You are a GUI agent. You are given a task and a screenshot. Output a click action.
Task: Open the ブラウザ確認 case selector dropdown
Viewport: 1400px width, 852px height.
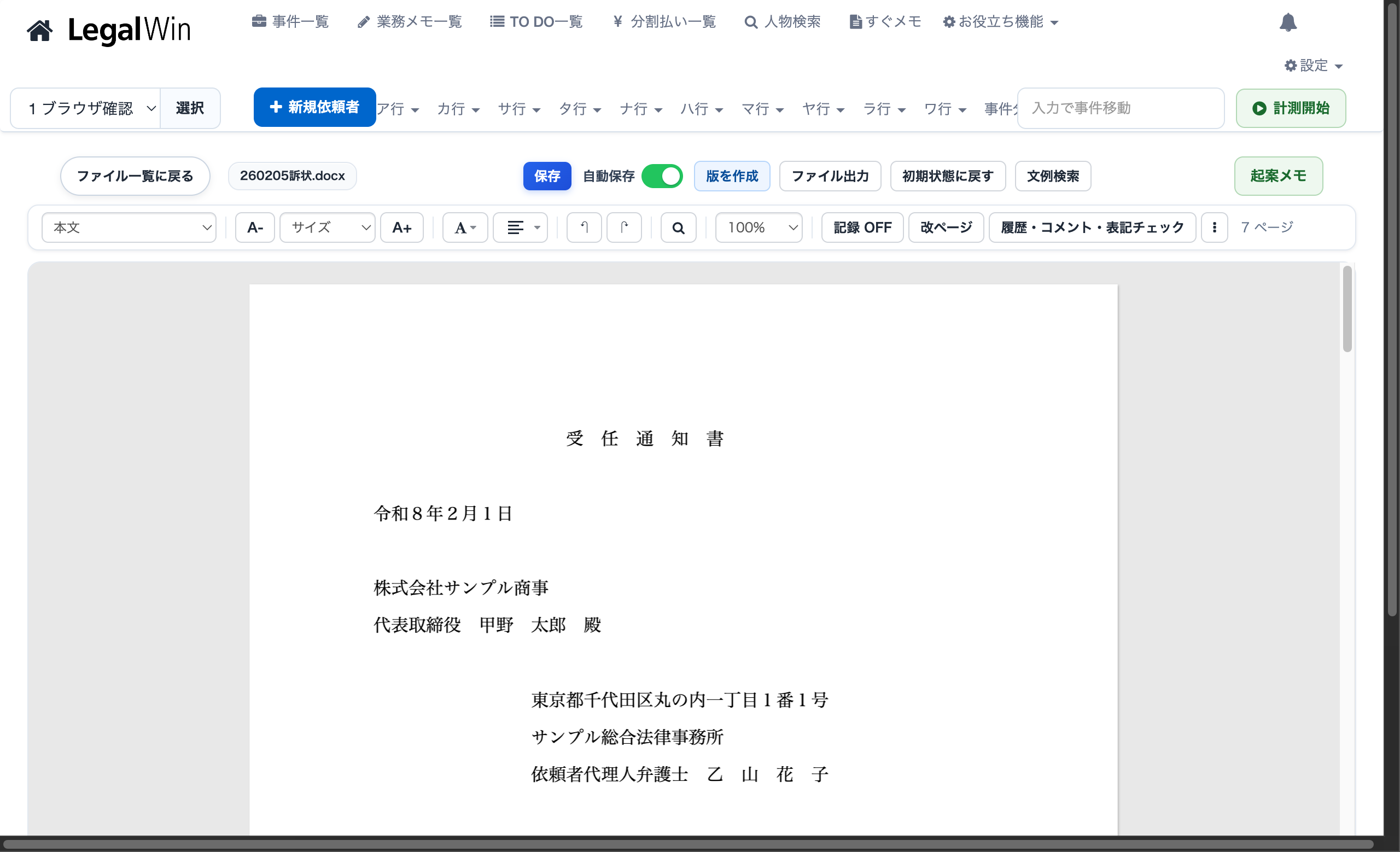click(85, 108)
